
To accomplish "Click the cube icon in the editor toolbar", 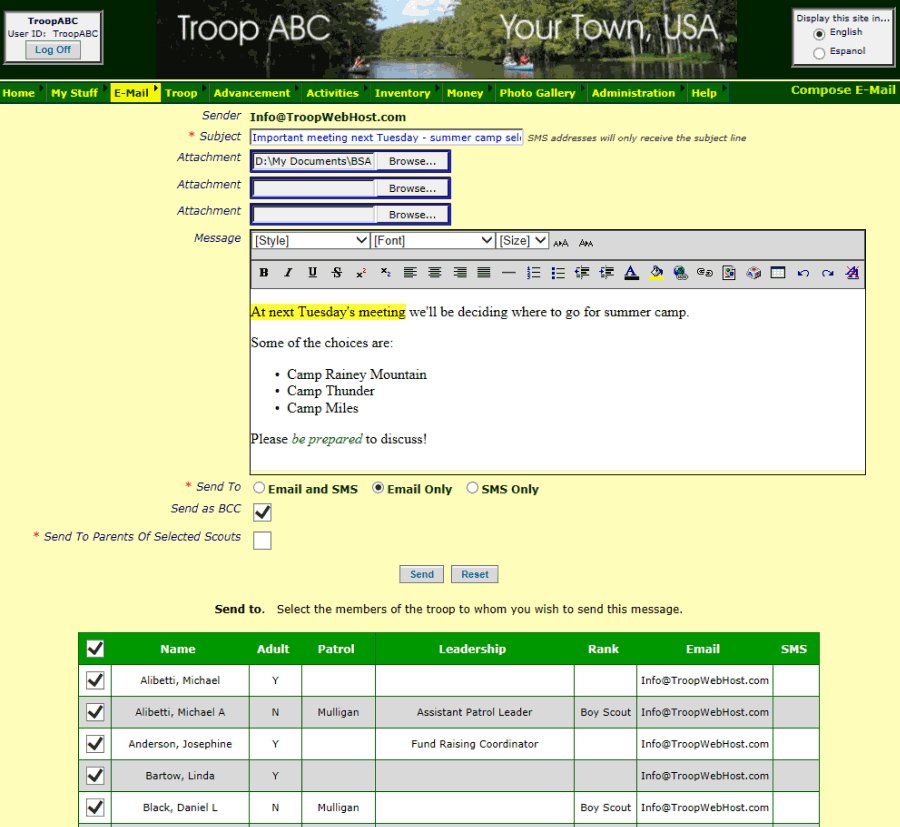I will [x=754, y=273].
